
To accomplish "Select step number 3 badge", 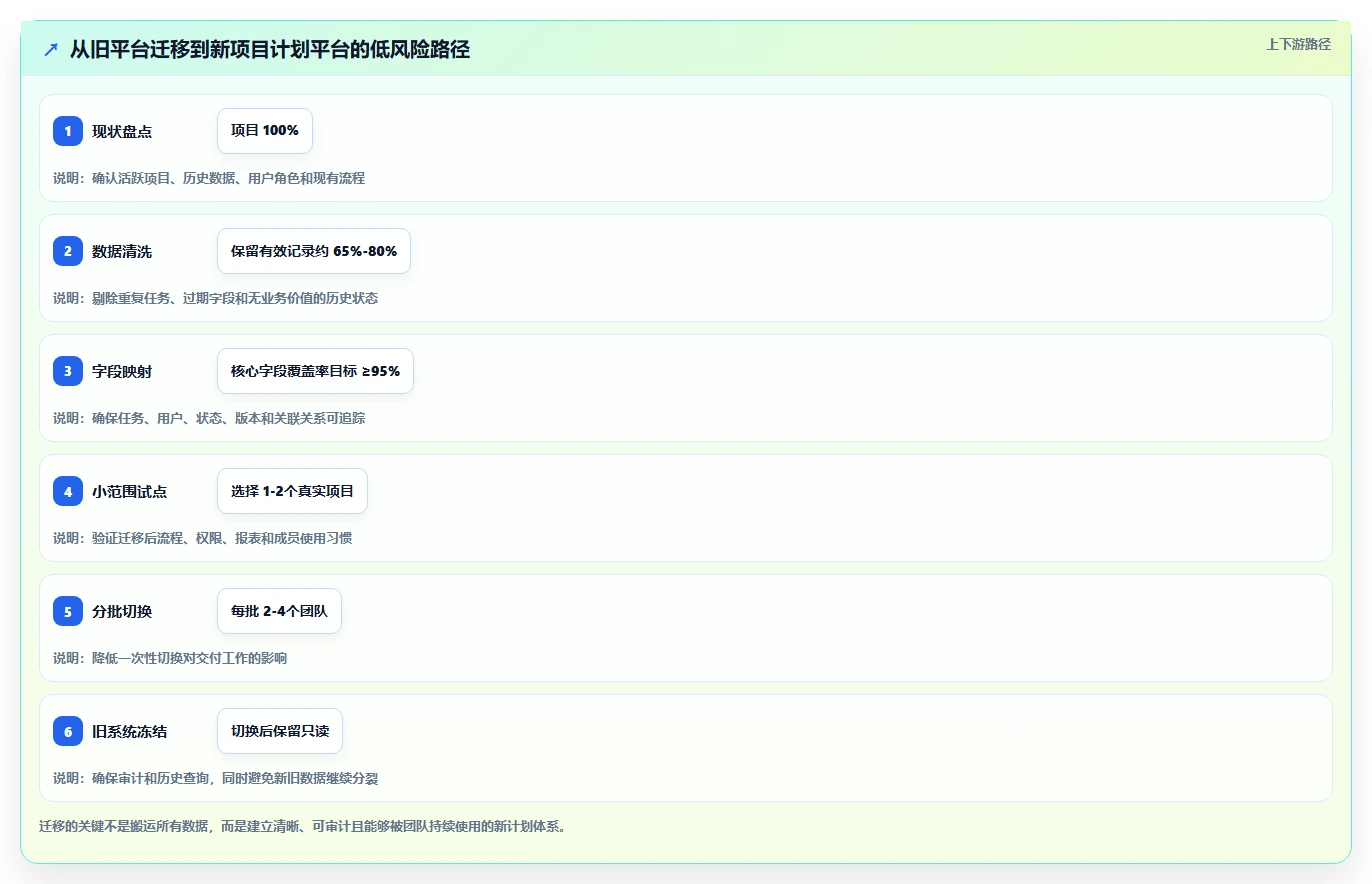I will point(68,371).
